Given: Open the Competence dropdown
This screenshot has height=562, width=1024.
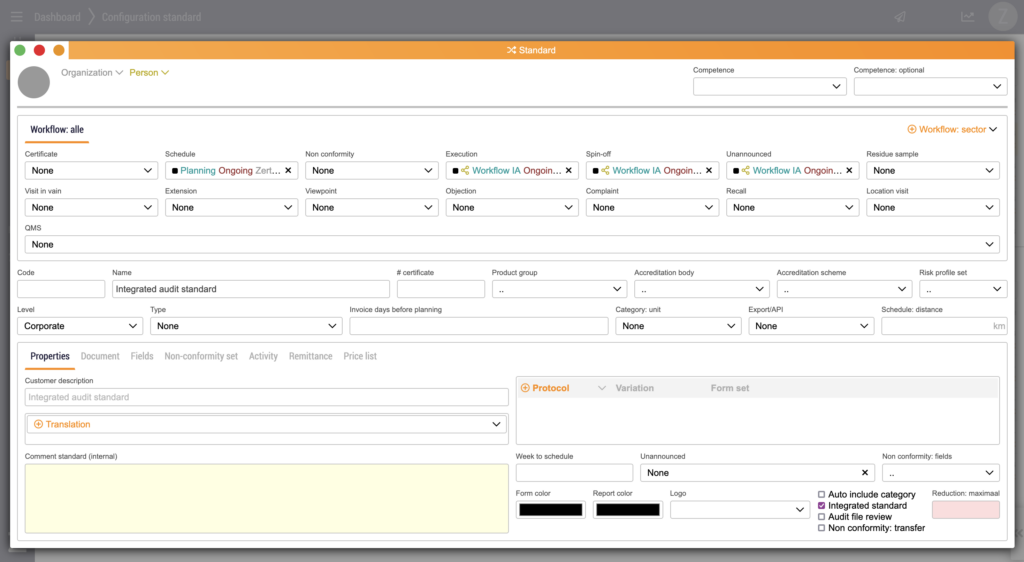Looking at the screenshot, I should (x=769, y=87).
